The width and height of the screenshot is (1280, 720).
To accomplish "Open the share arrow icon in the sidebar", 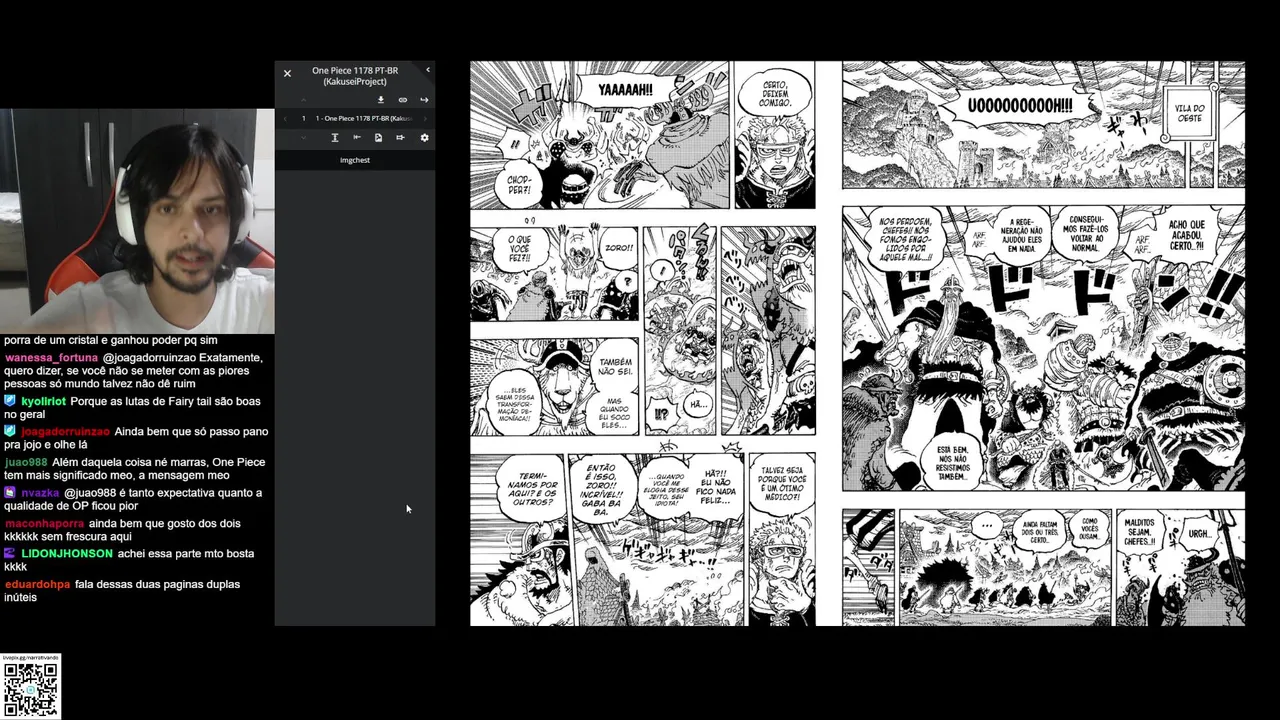I will [x=424, y=100].
